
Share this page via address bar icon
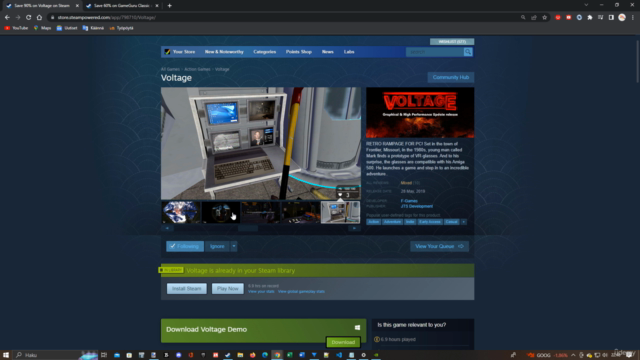pos(534,18)
